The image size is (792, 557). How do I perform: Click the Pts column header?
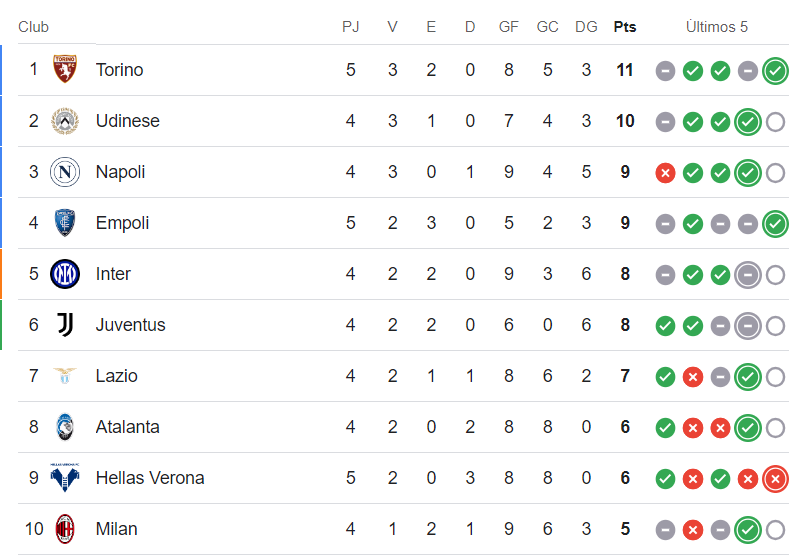pyautogui.click(x=625, y=27)
